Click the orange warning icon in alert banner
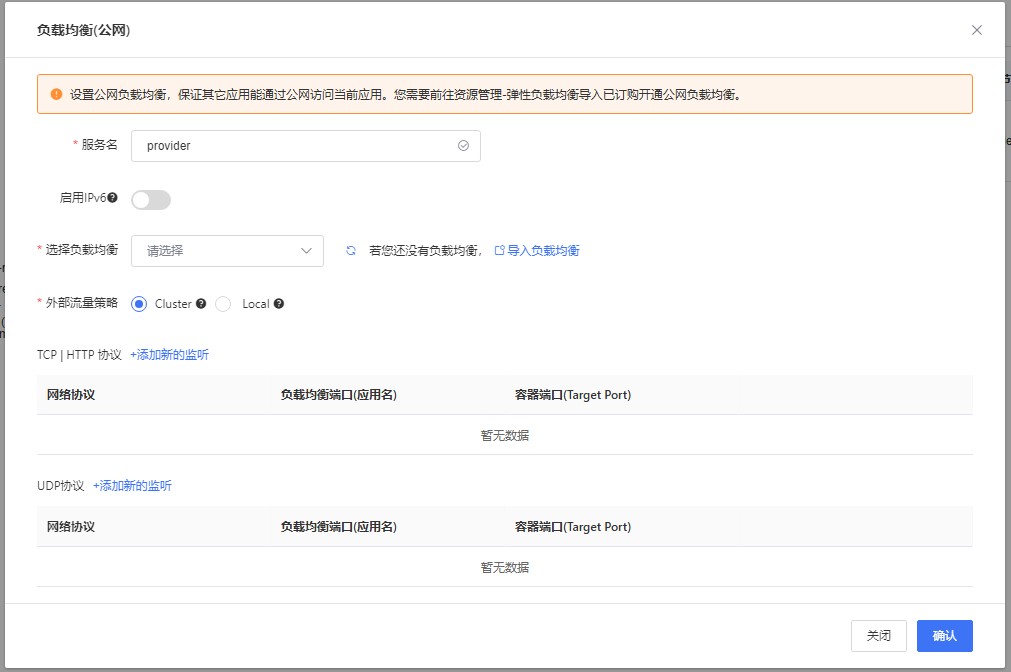Viewport: 1011px width, 672px height. click(x=56, y=94)
